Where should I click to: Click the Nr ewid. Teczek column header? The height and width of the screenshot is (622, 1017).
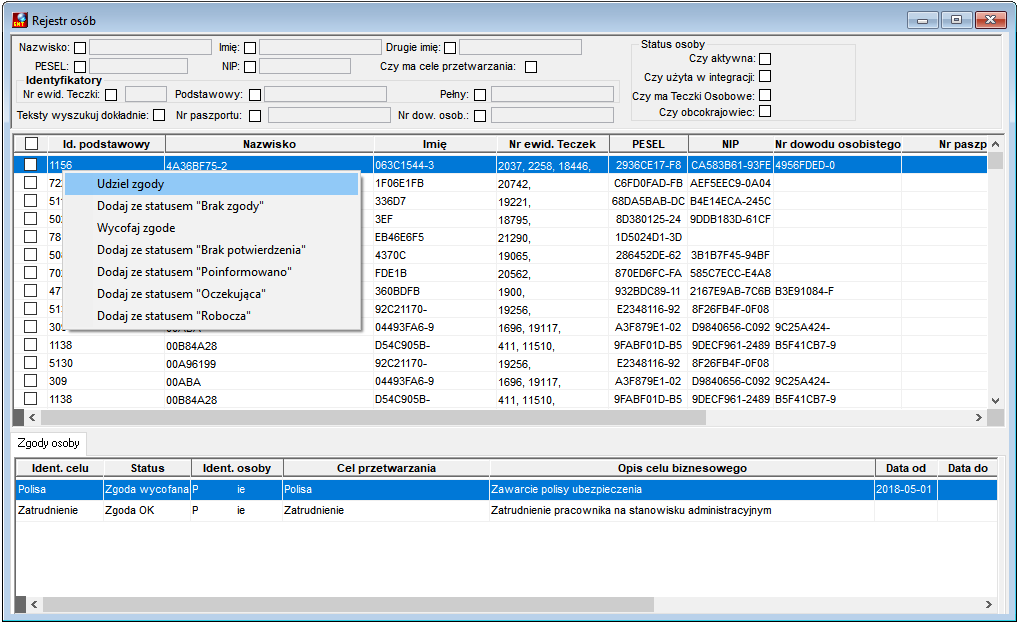click(552, 144)
